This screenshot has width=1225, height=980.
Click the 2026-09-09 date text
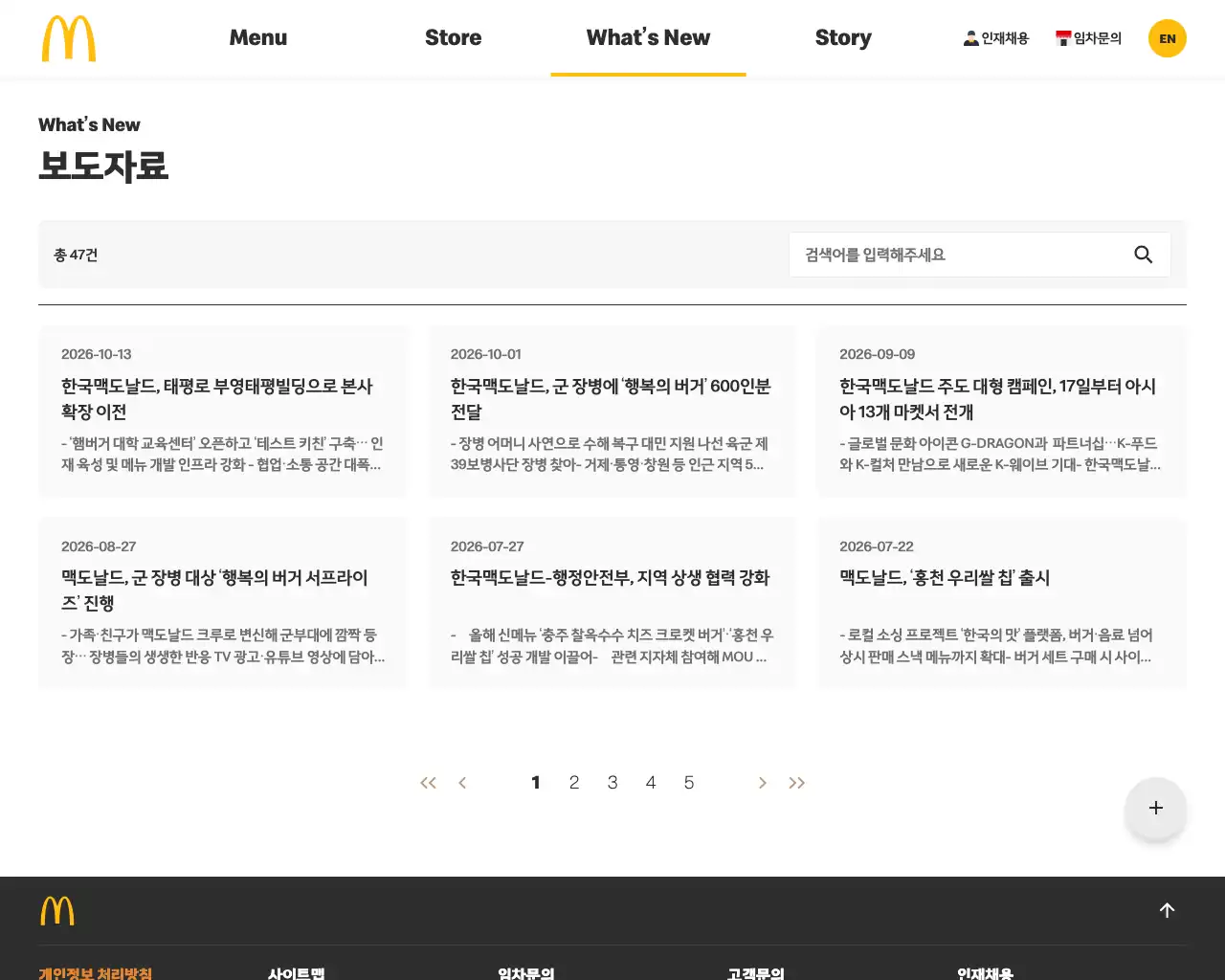(x=878, y=354)
